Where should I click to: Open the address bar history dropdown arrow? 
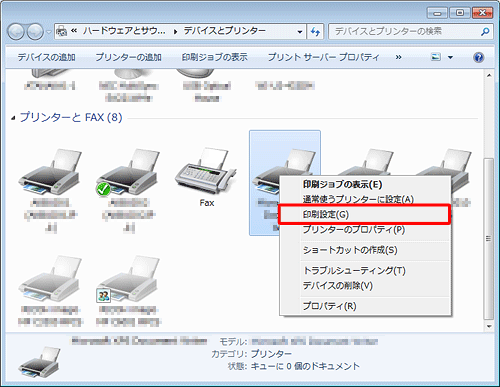(300, 32)
